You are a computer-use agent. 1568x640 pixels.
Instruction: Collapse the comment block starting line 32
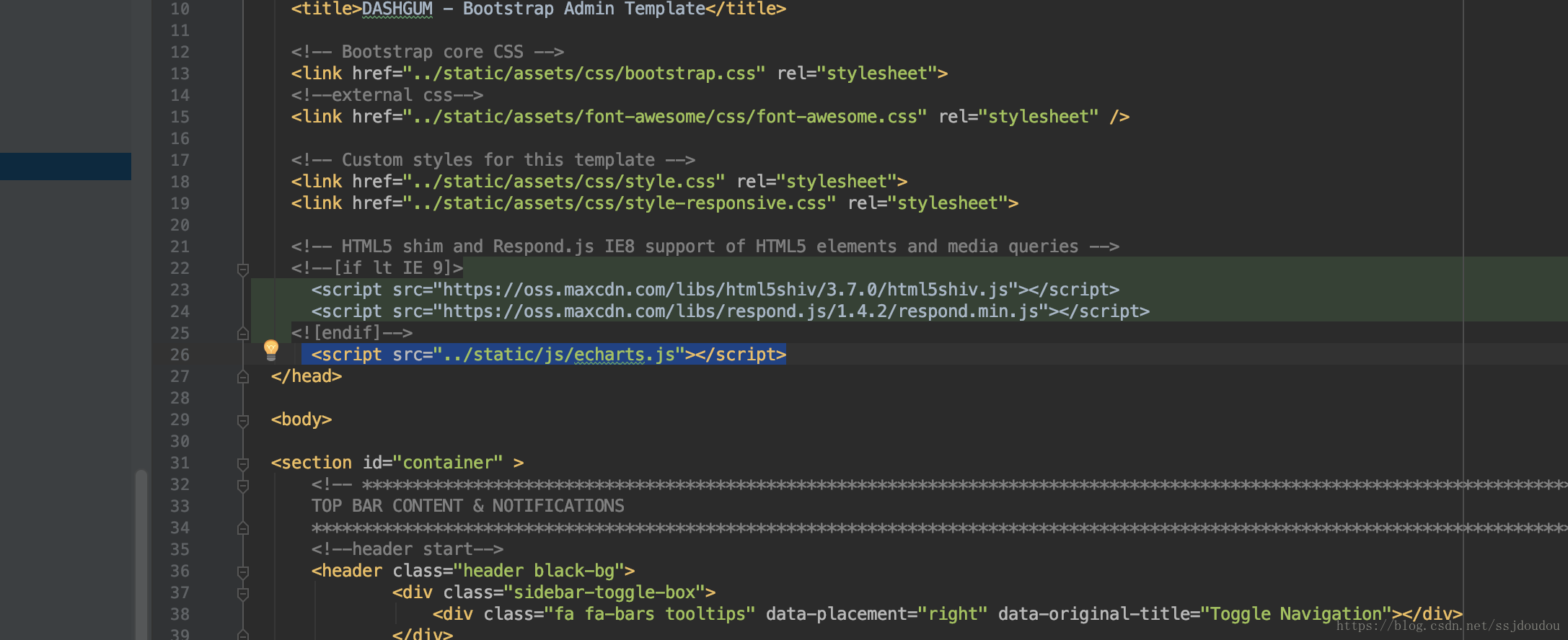[243, 486]
